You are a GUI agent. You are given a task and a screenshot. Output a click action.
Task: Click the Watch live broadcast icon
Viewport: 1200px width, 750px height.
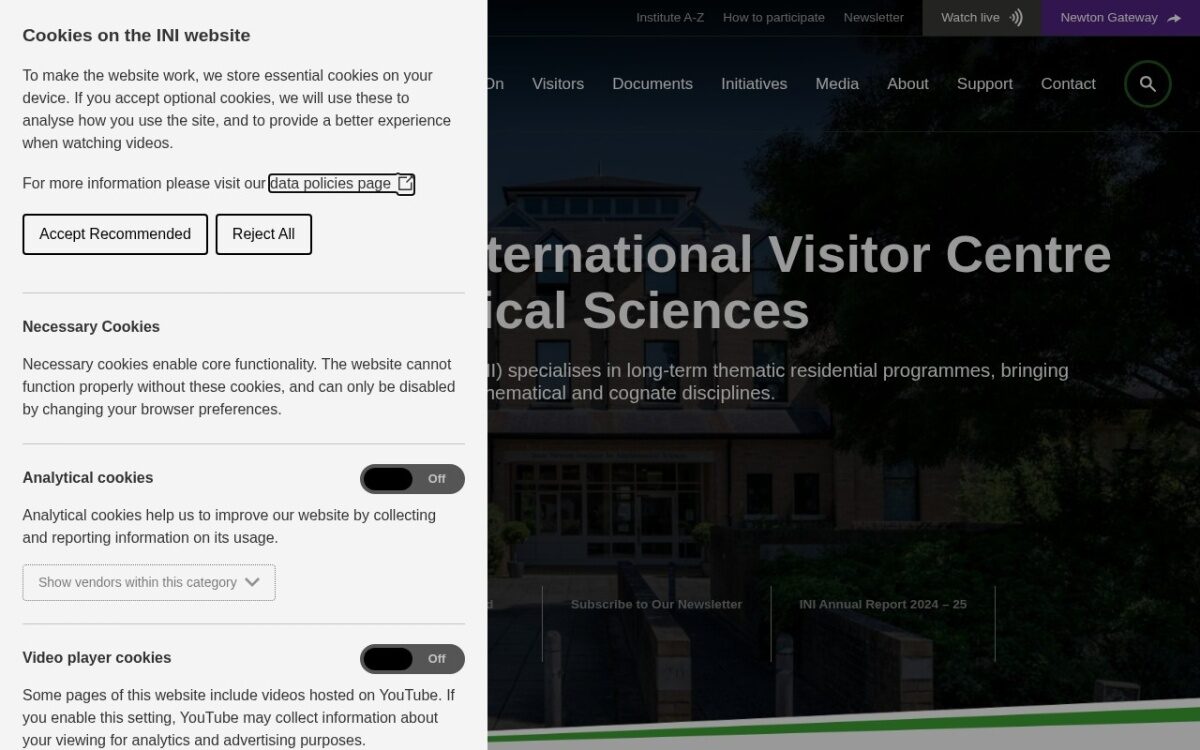[1016, 18]
